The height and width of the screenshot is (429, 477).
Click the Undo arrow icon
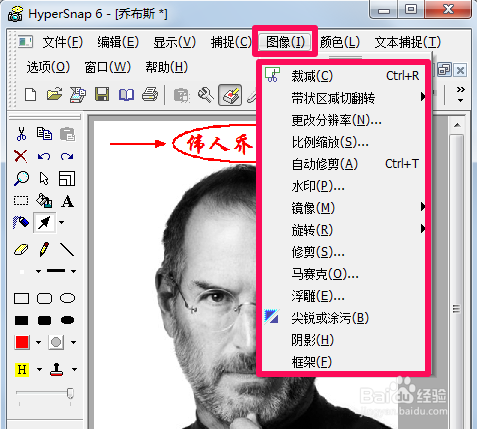(44, 156)
